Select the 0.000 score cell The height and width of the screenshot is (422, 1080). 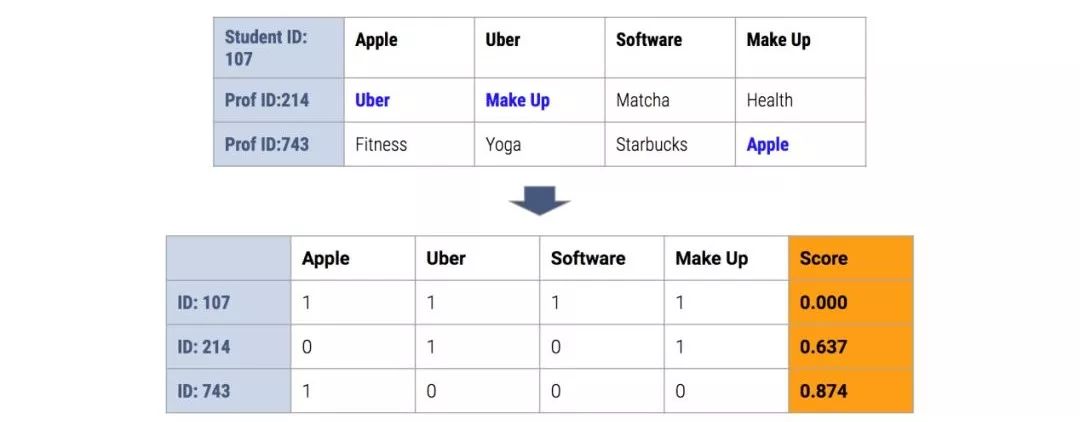823,302
